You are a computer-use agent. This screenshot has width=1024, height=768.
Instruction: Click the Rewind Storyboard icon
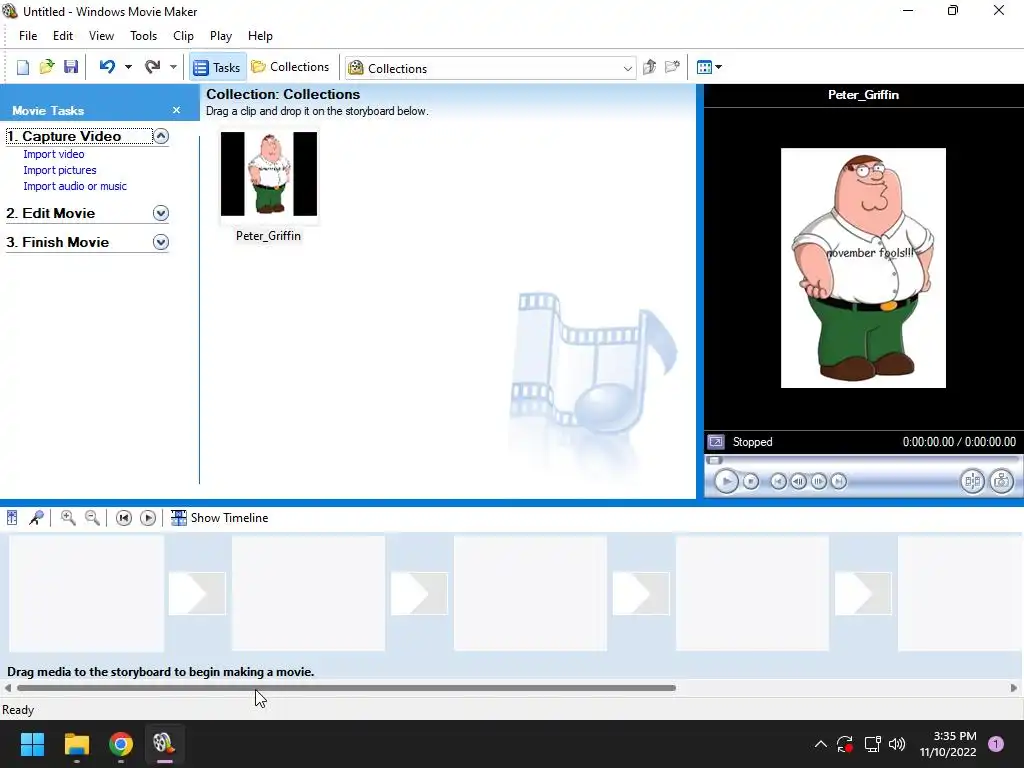(123, 518)
